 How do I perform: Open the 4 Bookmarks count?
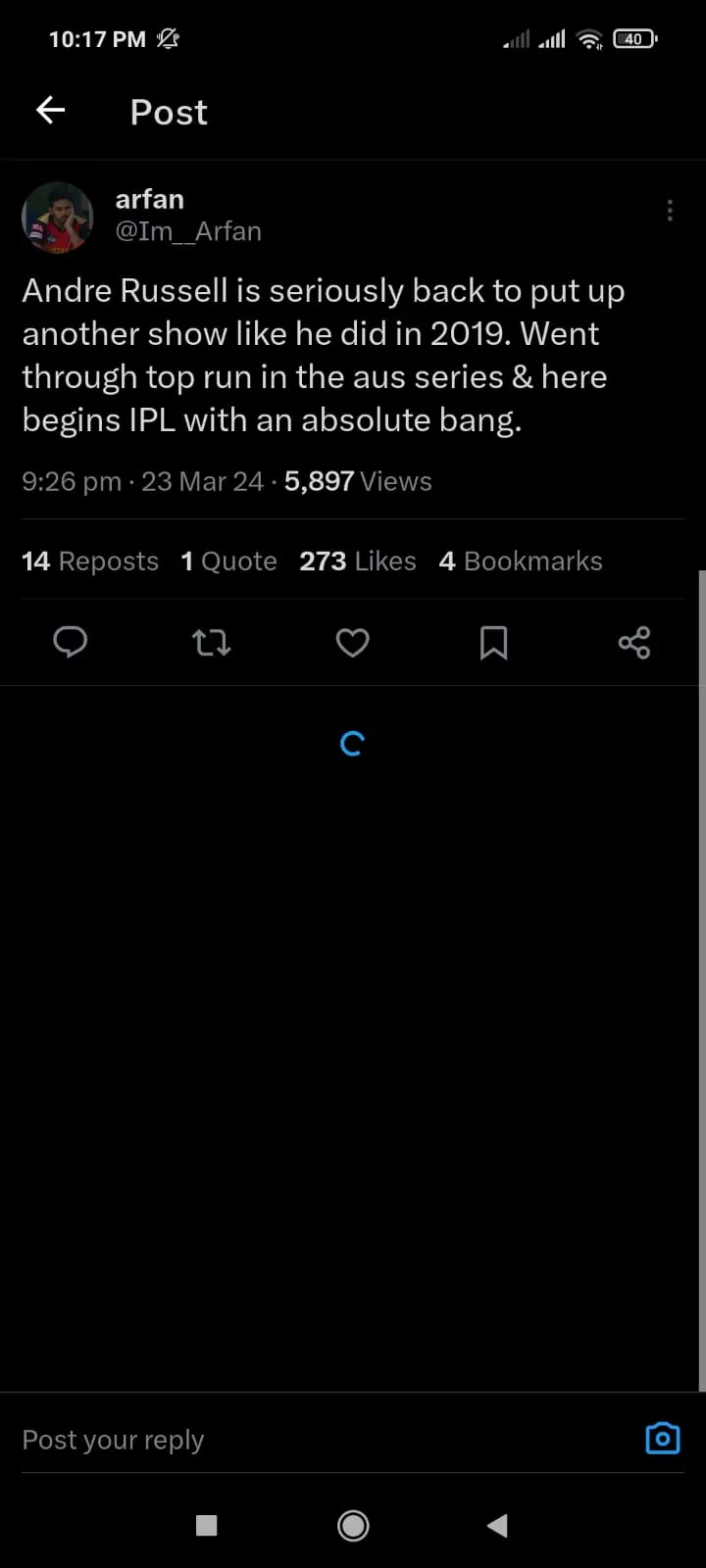pyautogui.click(x=521, y=561)
